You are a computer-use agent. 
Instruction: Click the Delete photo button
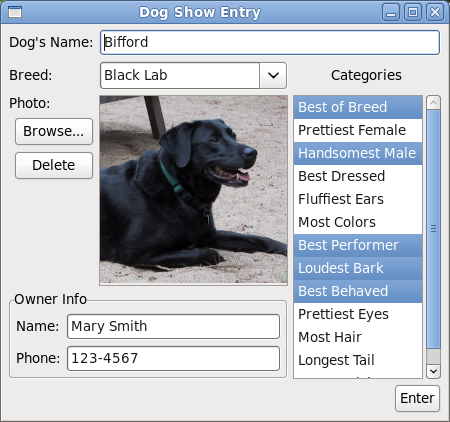[x=54, y=165]
